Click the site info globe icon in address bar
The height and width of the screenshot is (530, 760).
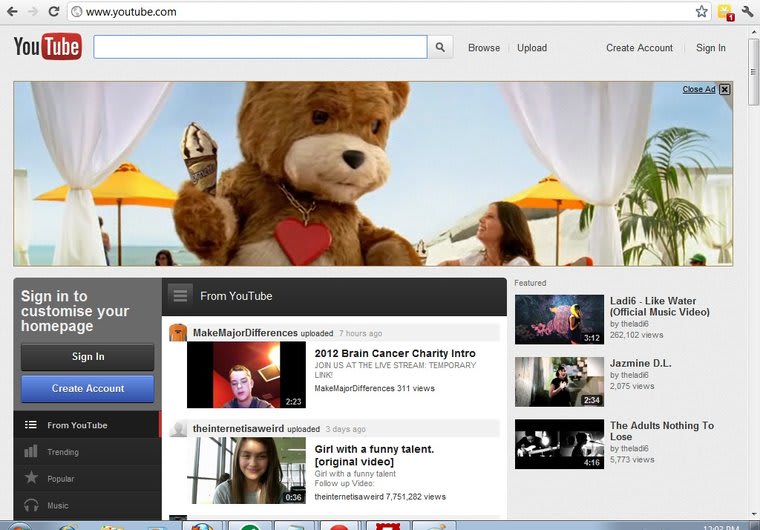[77, 12]
